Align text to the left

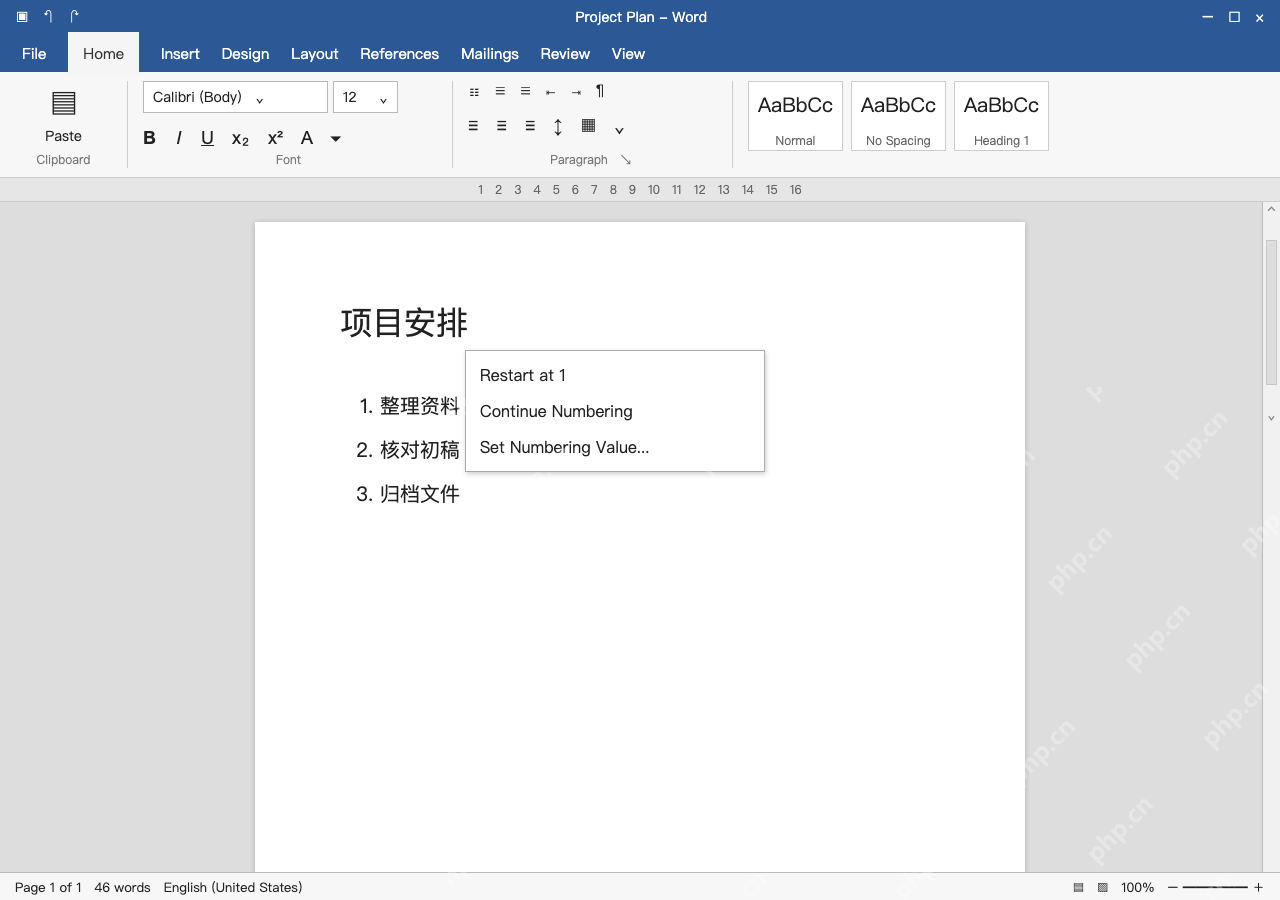click(473, 126)
